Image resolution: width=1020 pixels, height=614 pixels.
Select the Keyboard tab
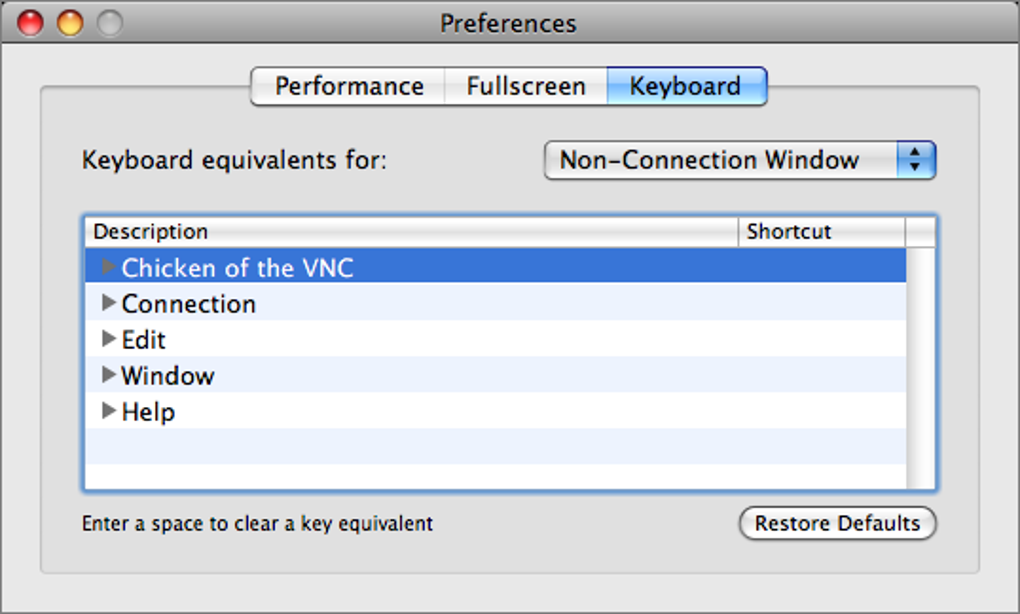tap(685, 86)
